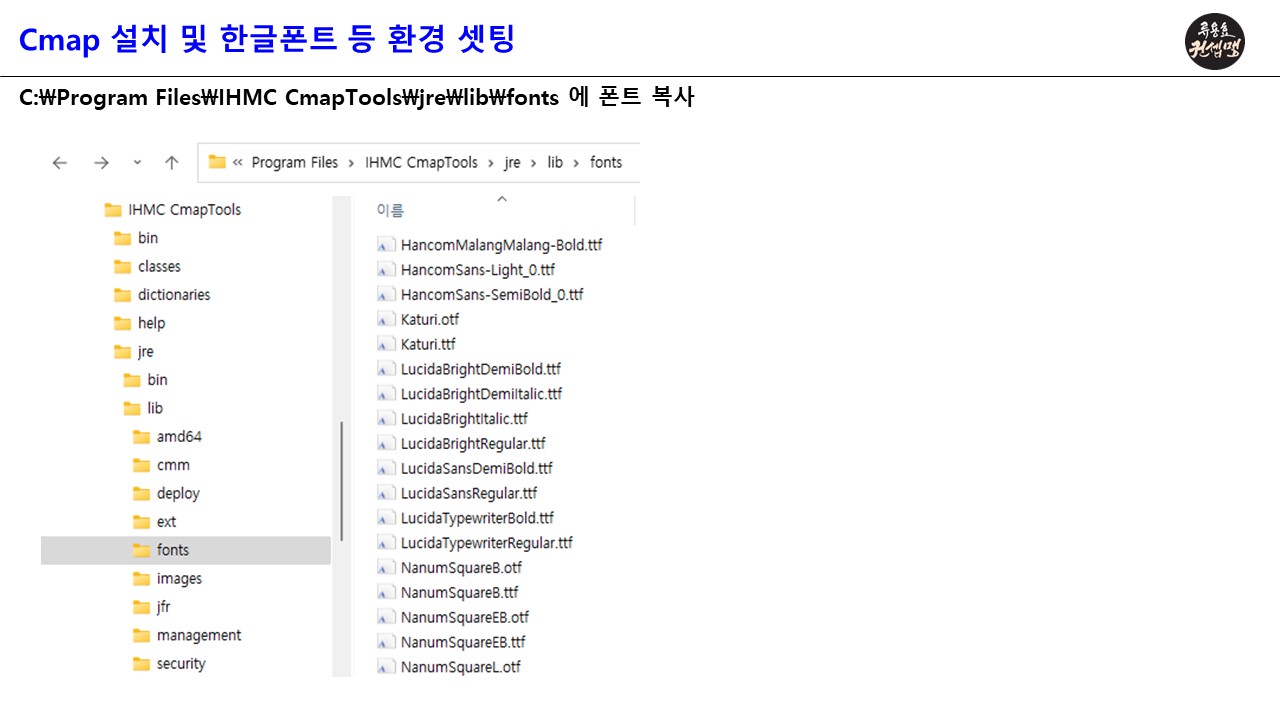Select highlighted fonts folder in tree
This screenshot has height=720, width=1280.
click(186, 550)
